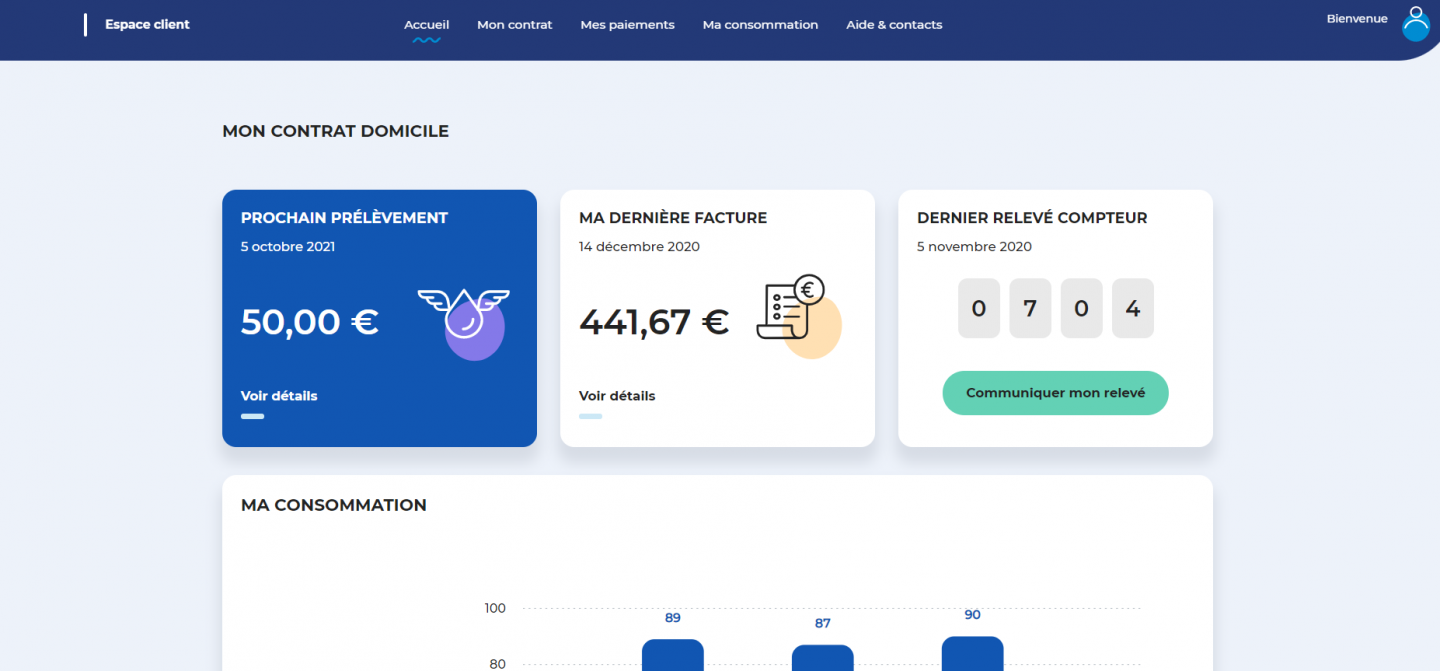
Task: Click the meter digit showing 7
Action: click(1029, 309)
